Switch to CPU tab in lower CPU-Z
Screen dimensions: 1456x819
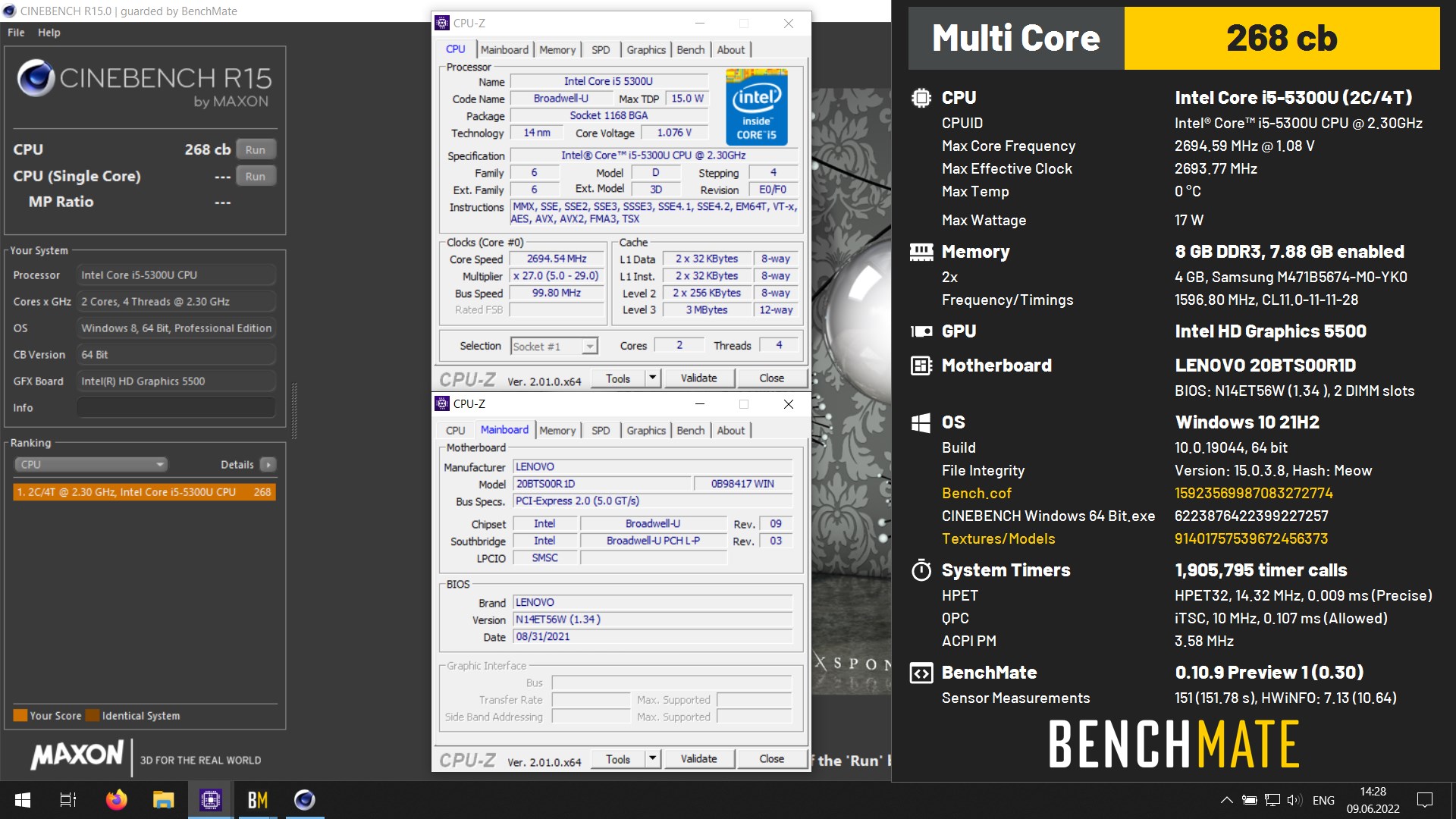coord(455,430)
